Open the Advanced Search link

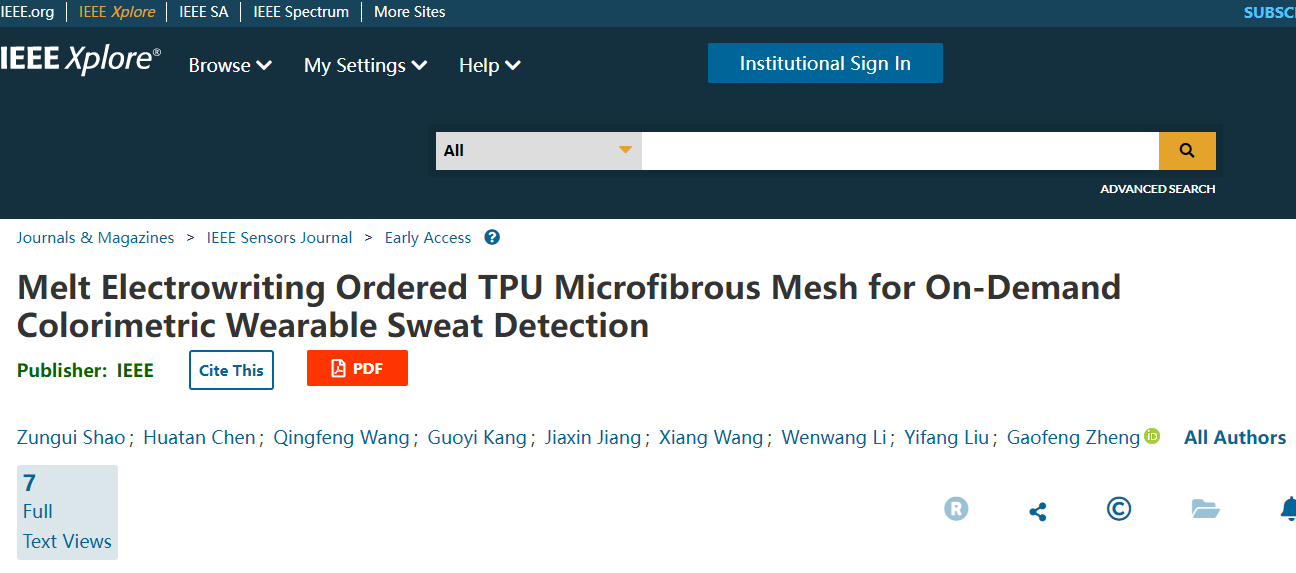1157,189
